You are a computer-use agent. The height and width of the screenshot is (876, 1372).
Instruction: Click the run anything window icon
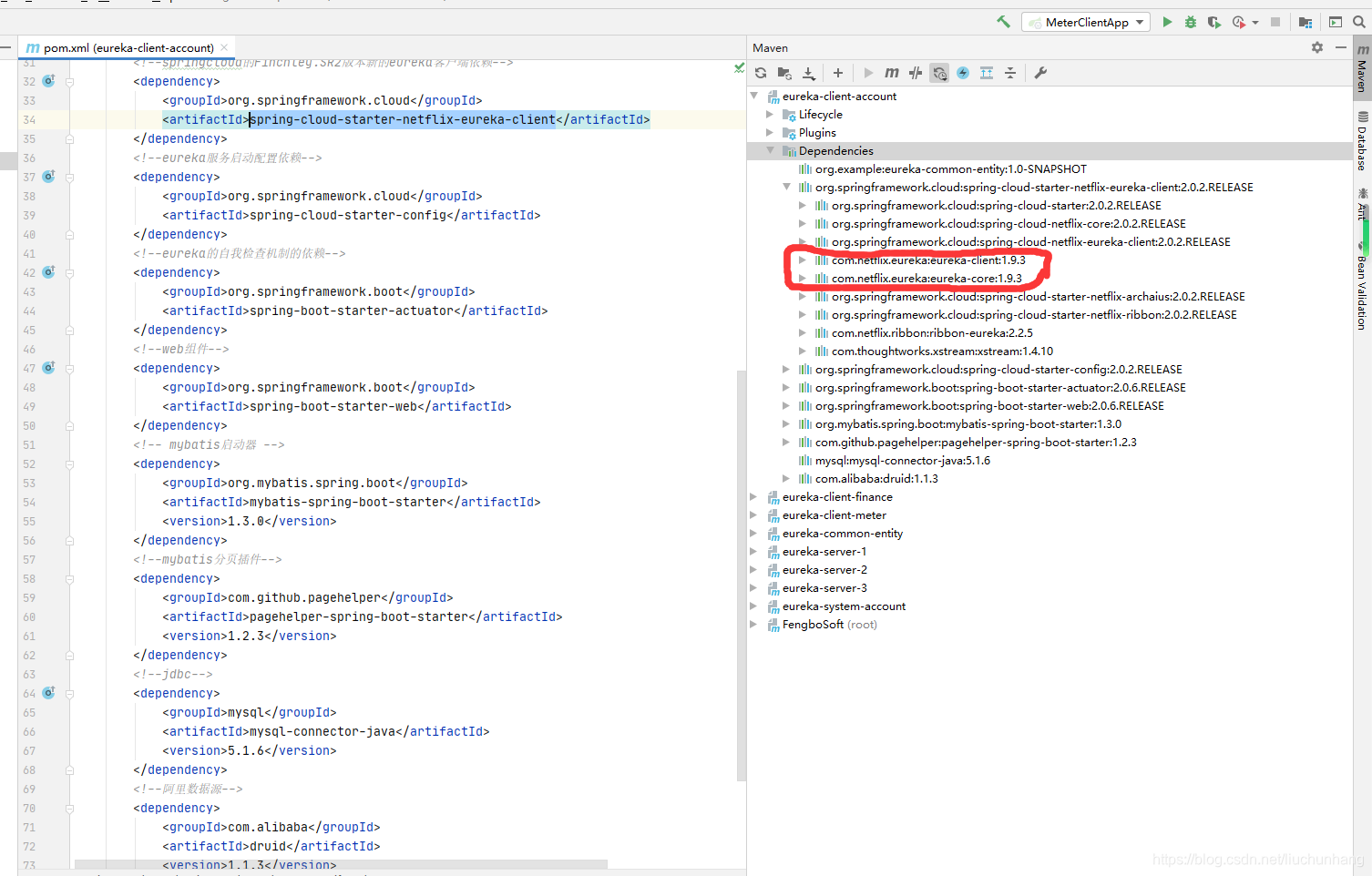tap(1336, 22)
